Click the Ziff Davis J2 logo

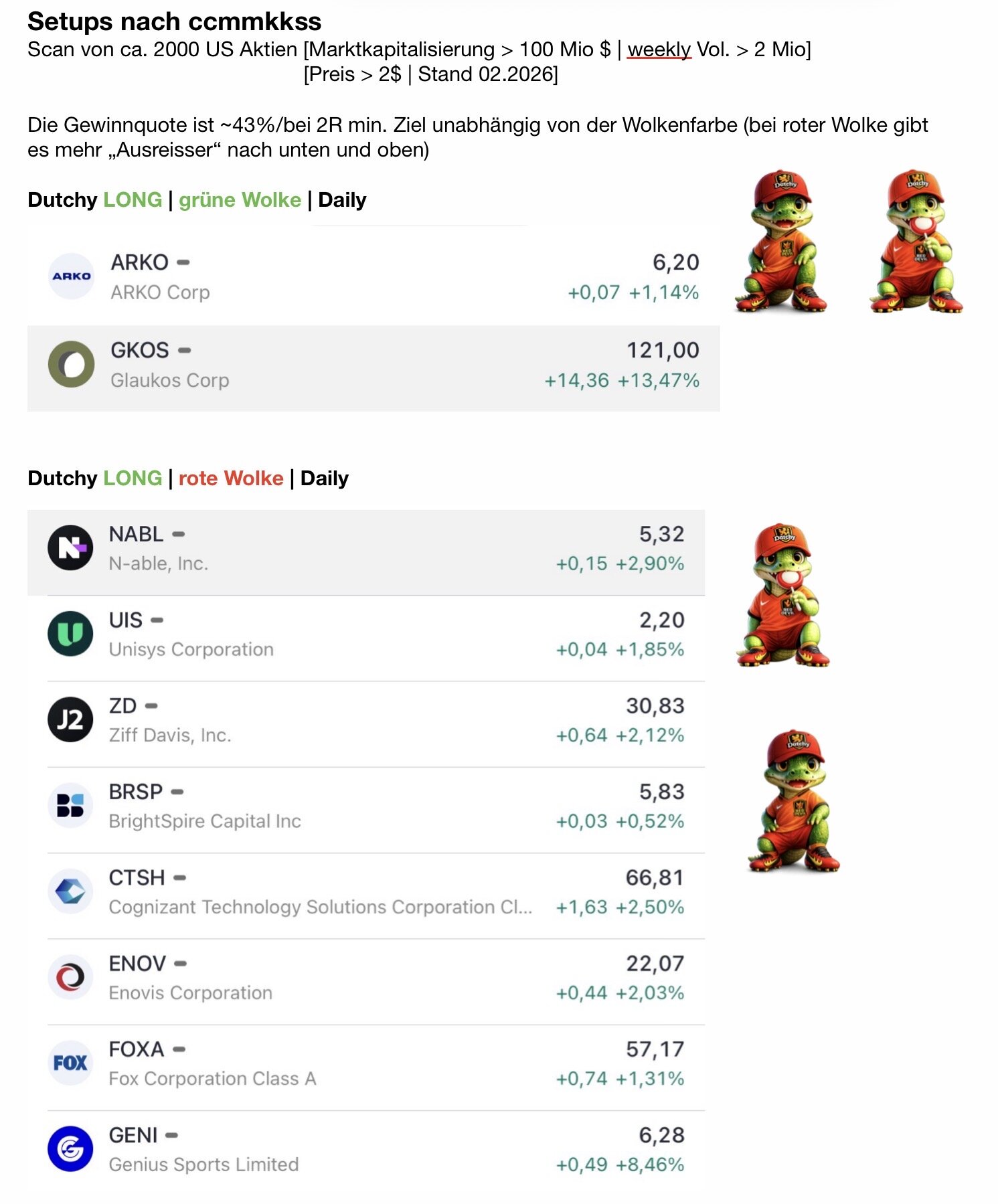tap(70, 719)
